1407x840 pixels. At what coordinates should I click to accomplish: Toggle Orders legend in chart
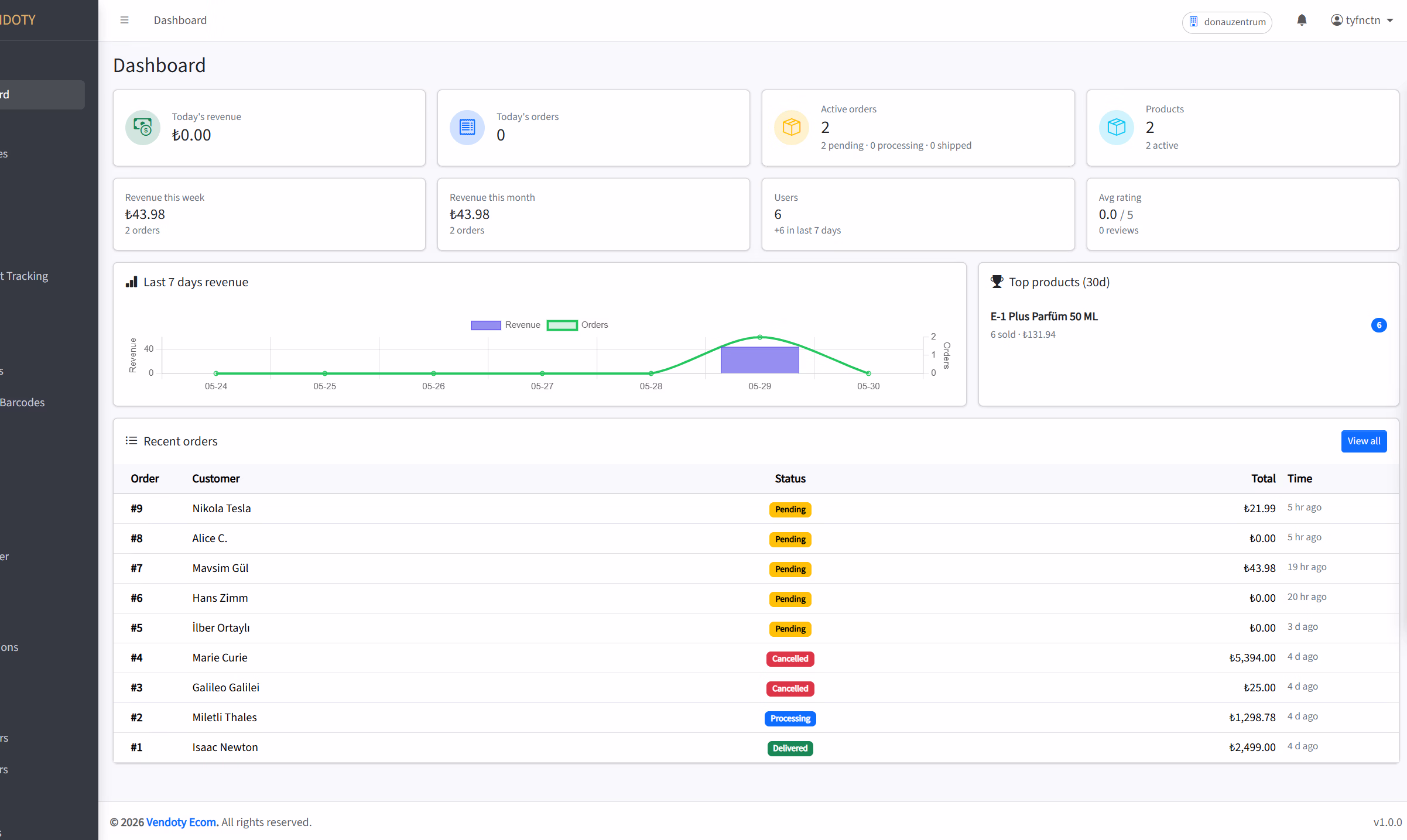pos(577,325)
